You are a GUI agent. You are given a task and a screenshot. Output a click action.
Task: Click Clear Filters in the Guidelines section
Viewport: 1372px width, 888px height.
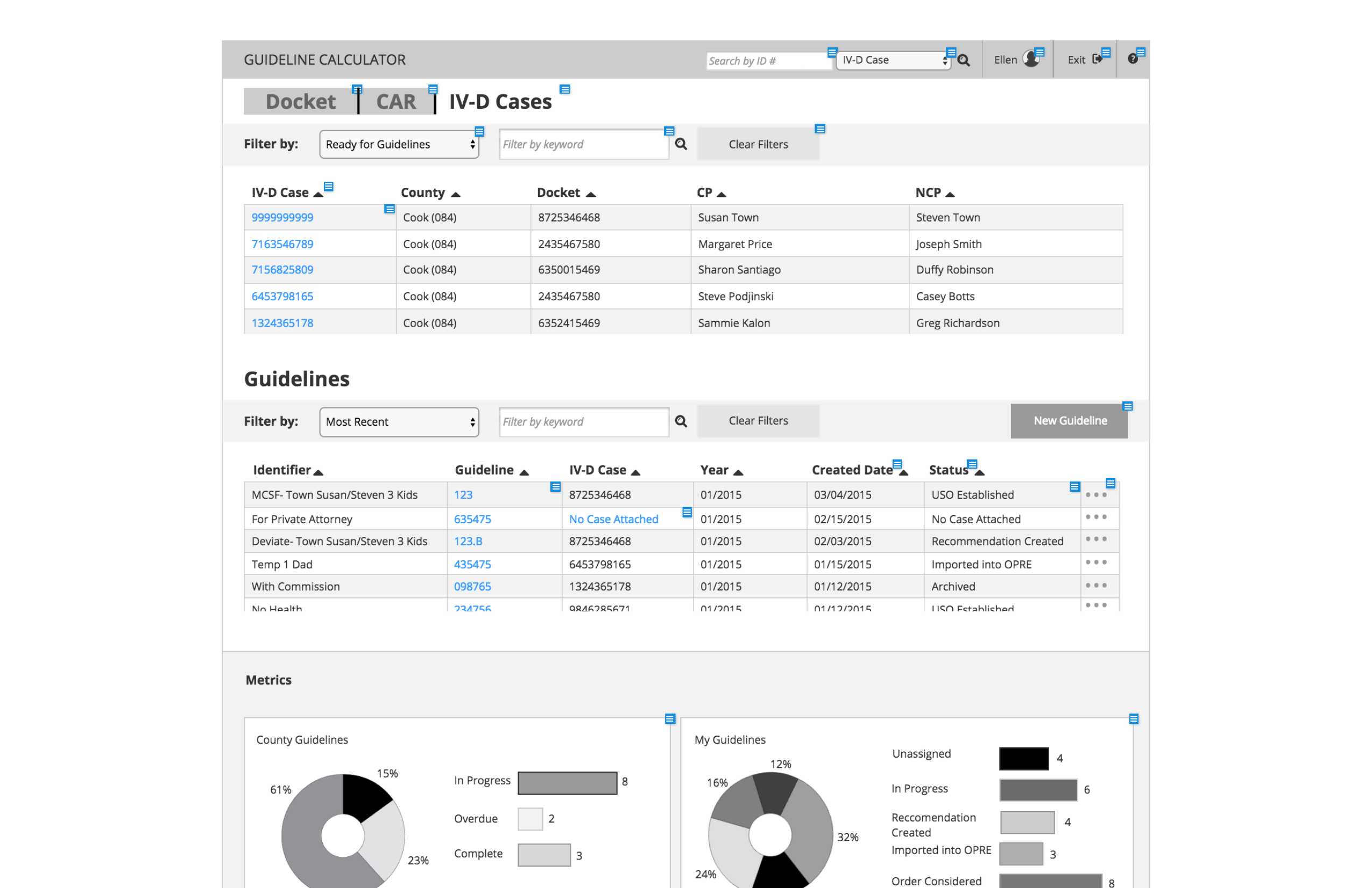758,421
